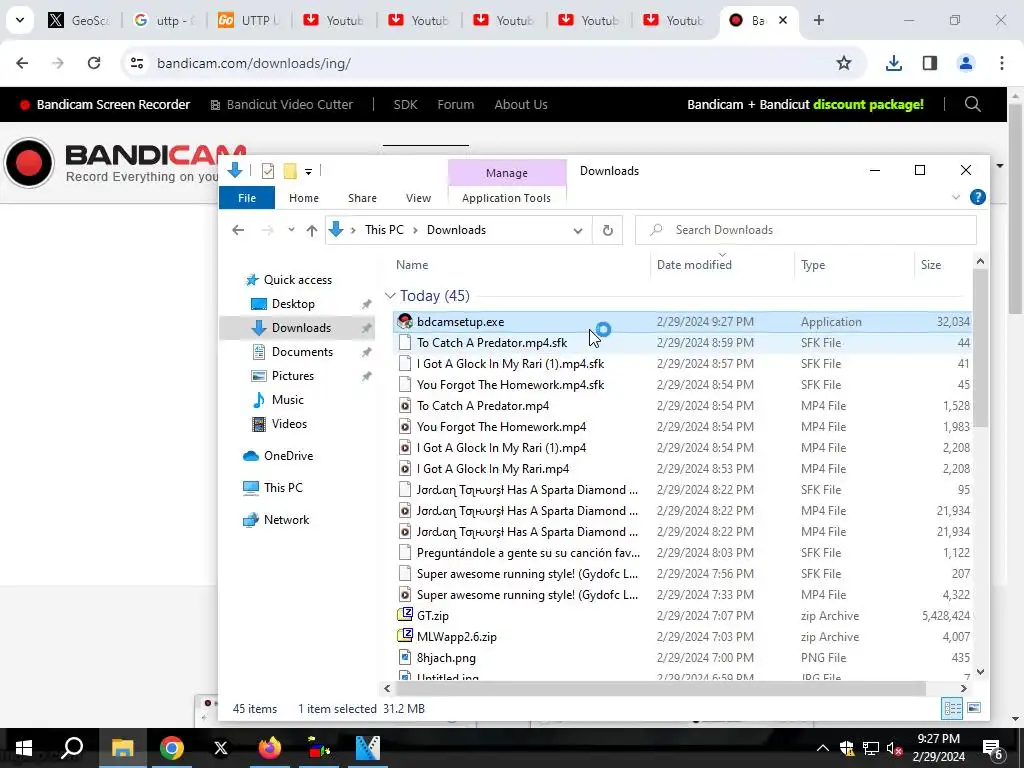
Task: Select 8hjach.png file
Action: point(446,658)
